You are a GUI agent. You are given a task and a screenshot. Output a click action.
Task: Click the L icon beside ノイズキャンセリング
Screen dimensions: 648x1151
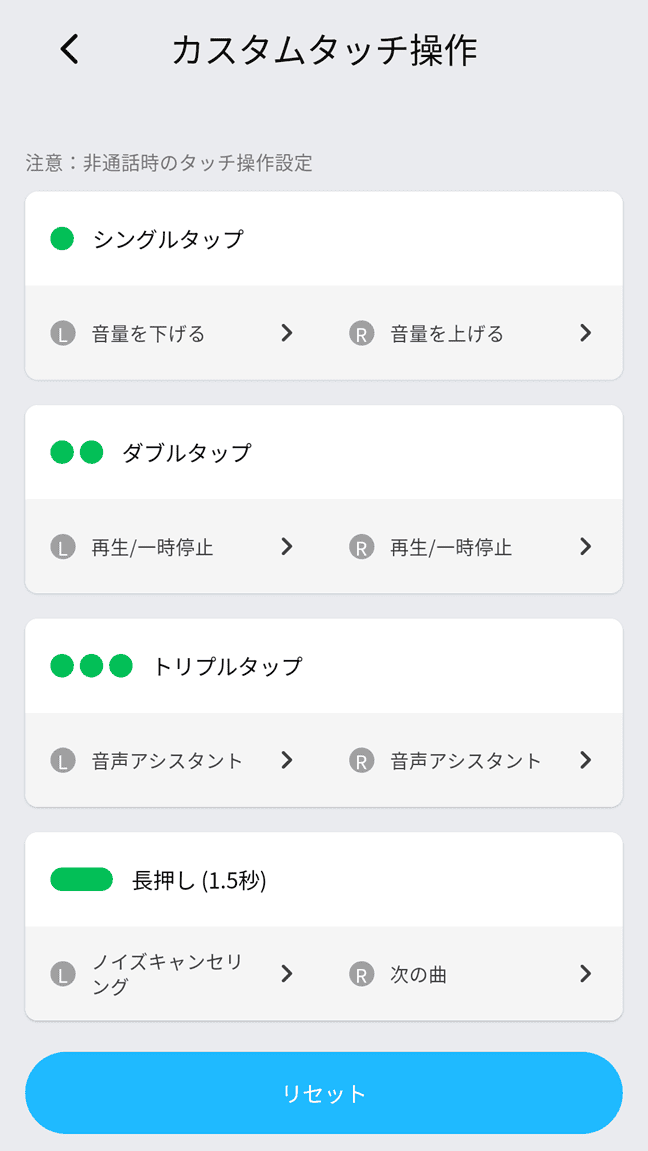[x=62, y=974]
